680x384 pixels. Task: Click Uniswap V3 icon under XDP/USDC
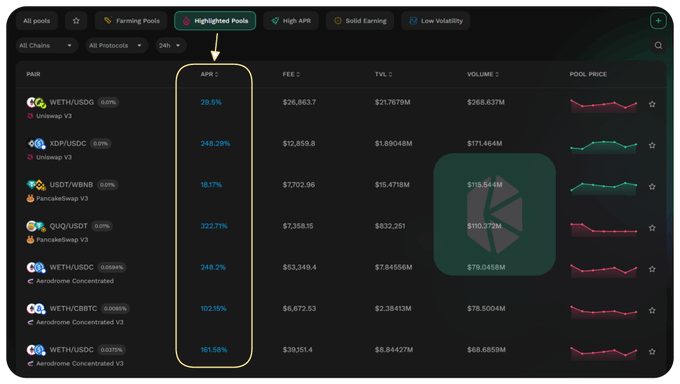30,158
